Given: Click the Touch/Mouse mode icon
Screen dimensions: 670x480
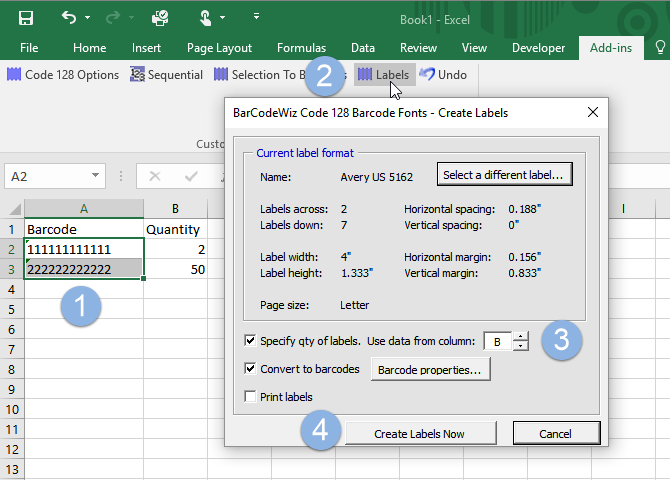Looking at the screenshot, I should [206, 17].
